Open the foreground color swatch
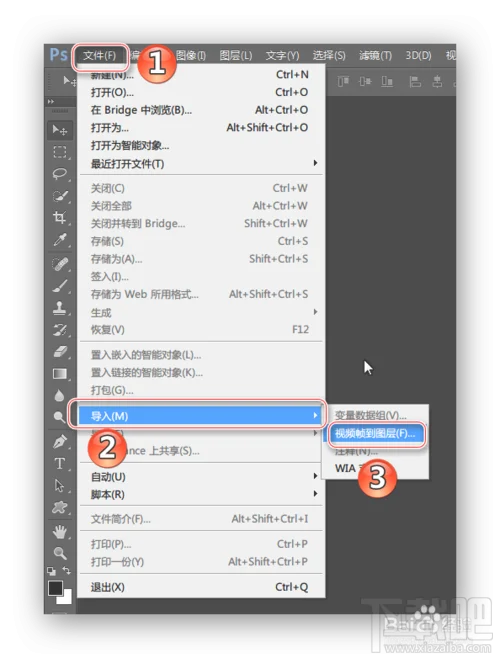The width and height of the screenshot is (500, 658). (55, 588)
